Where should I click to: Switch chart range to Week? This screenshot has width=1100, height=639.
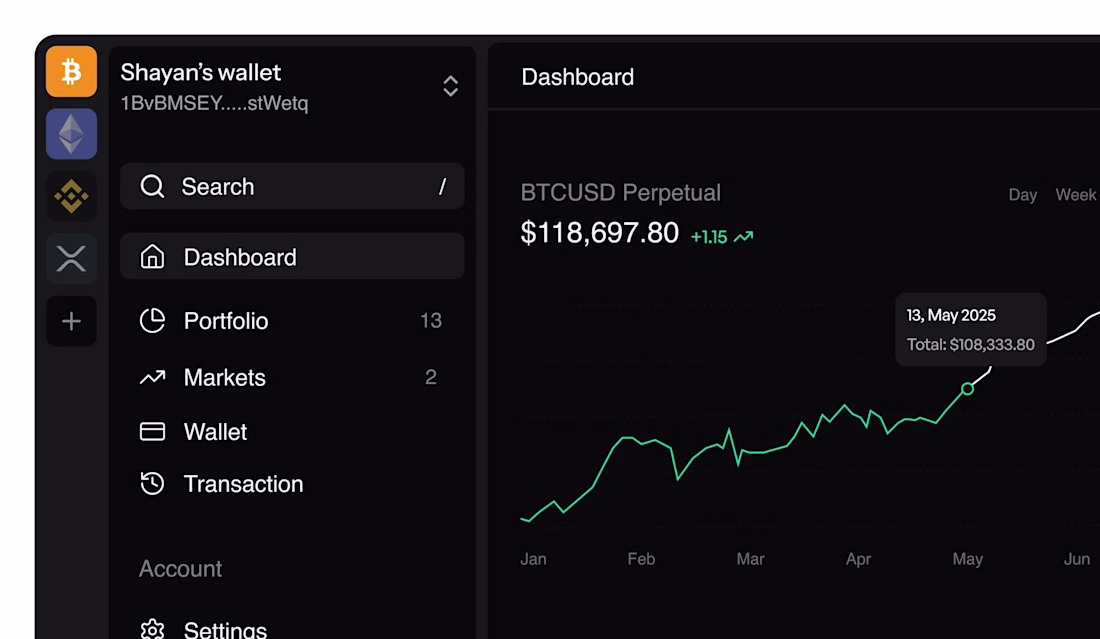pyautogui.click(x=1076, y=195)
